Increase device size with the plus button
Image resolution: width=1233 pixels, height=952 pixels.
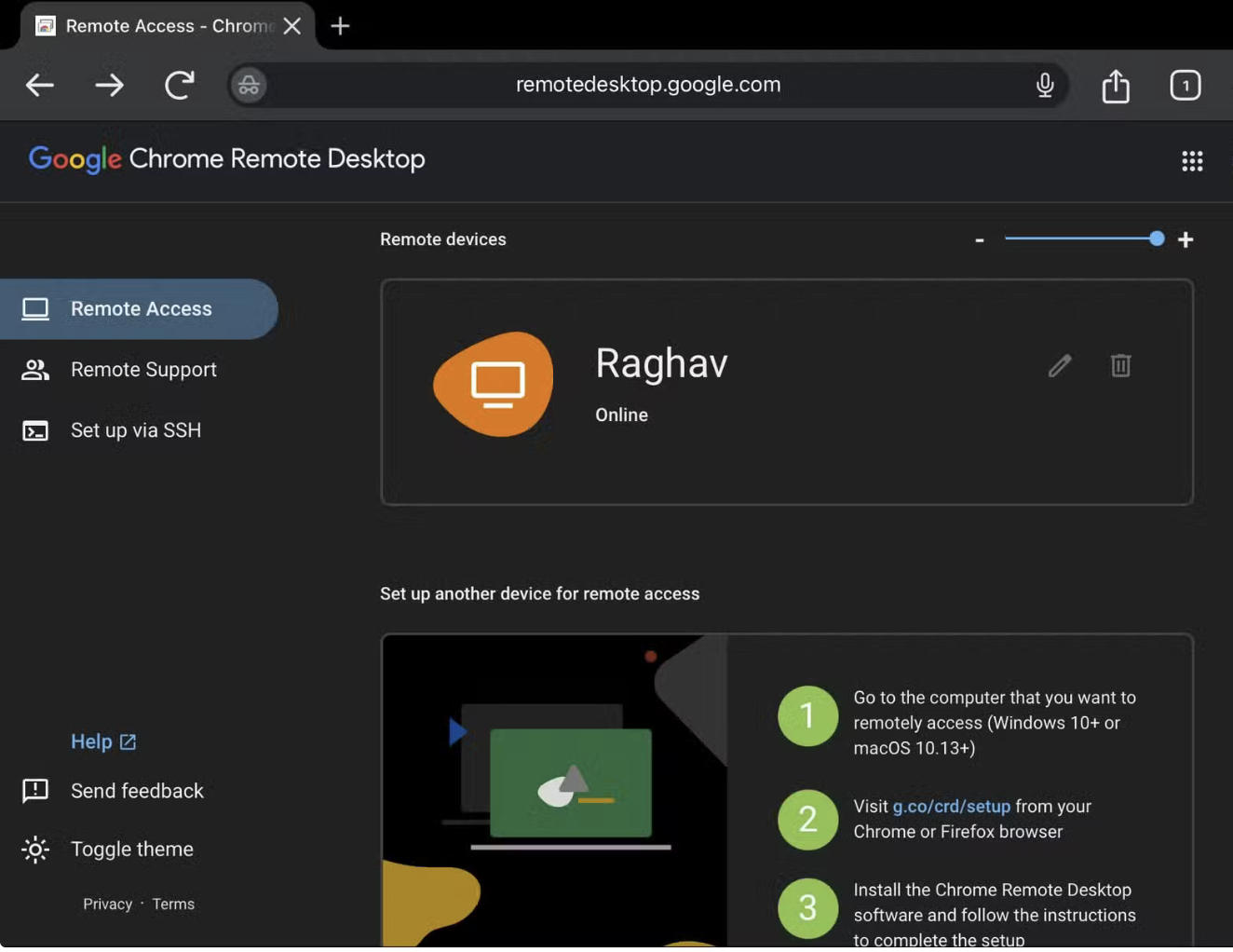(1186, 240)
